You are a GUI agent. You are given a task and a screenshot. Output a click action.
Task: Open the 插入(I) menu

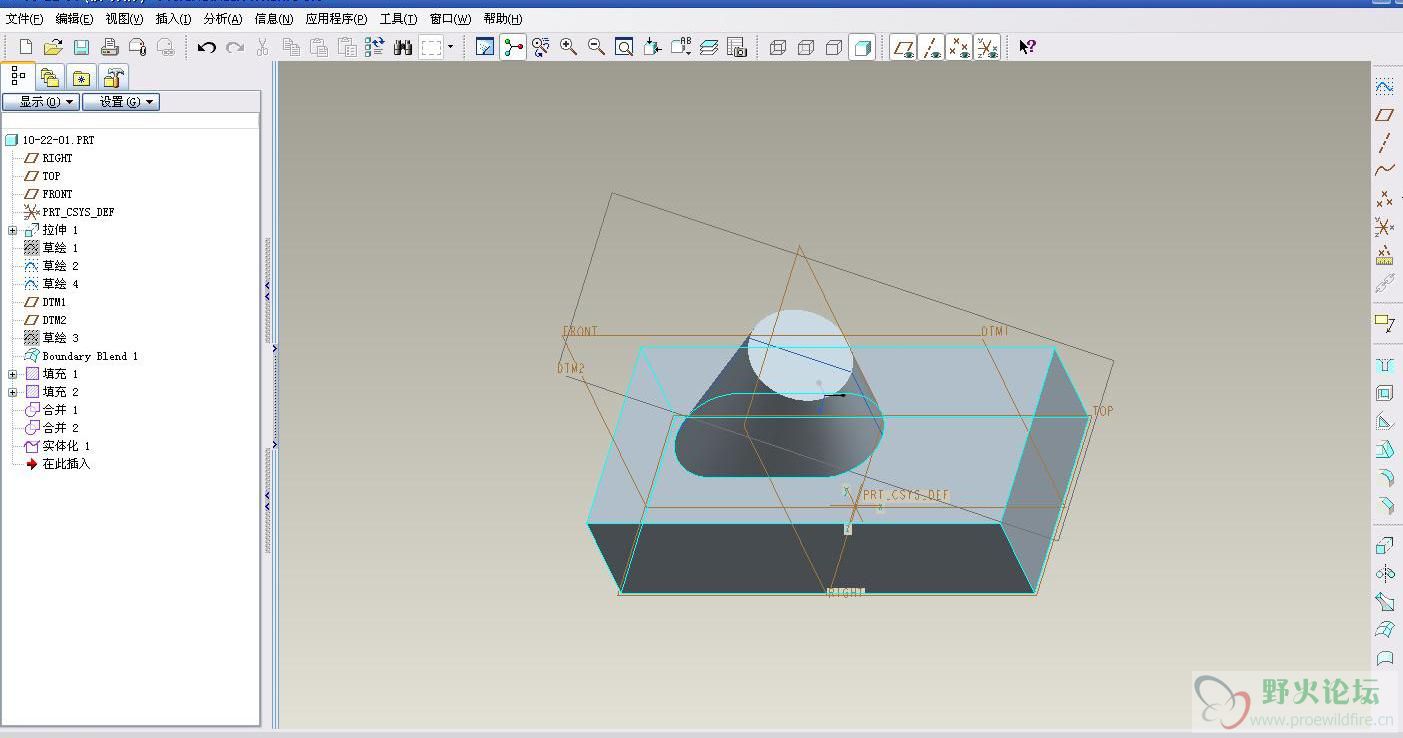point(174,19)
